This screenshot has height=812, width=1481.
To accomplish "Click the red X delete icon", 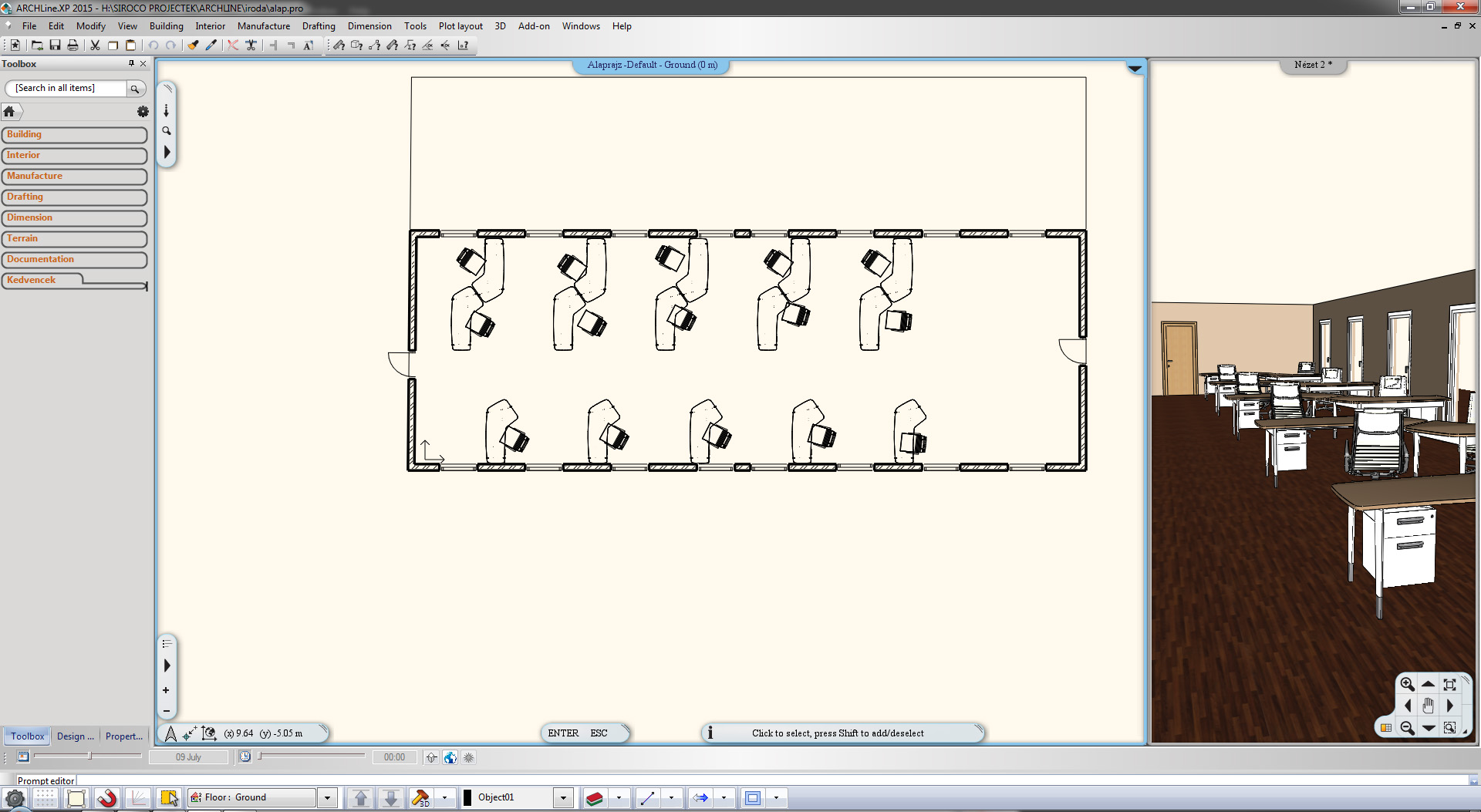I will point(232,45).
